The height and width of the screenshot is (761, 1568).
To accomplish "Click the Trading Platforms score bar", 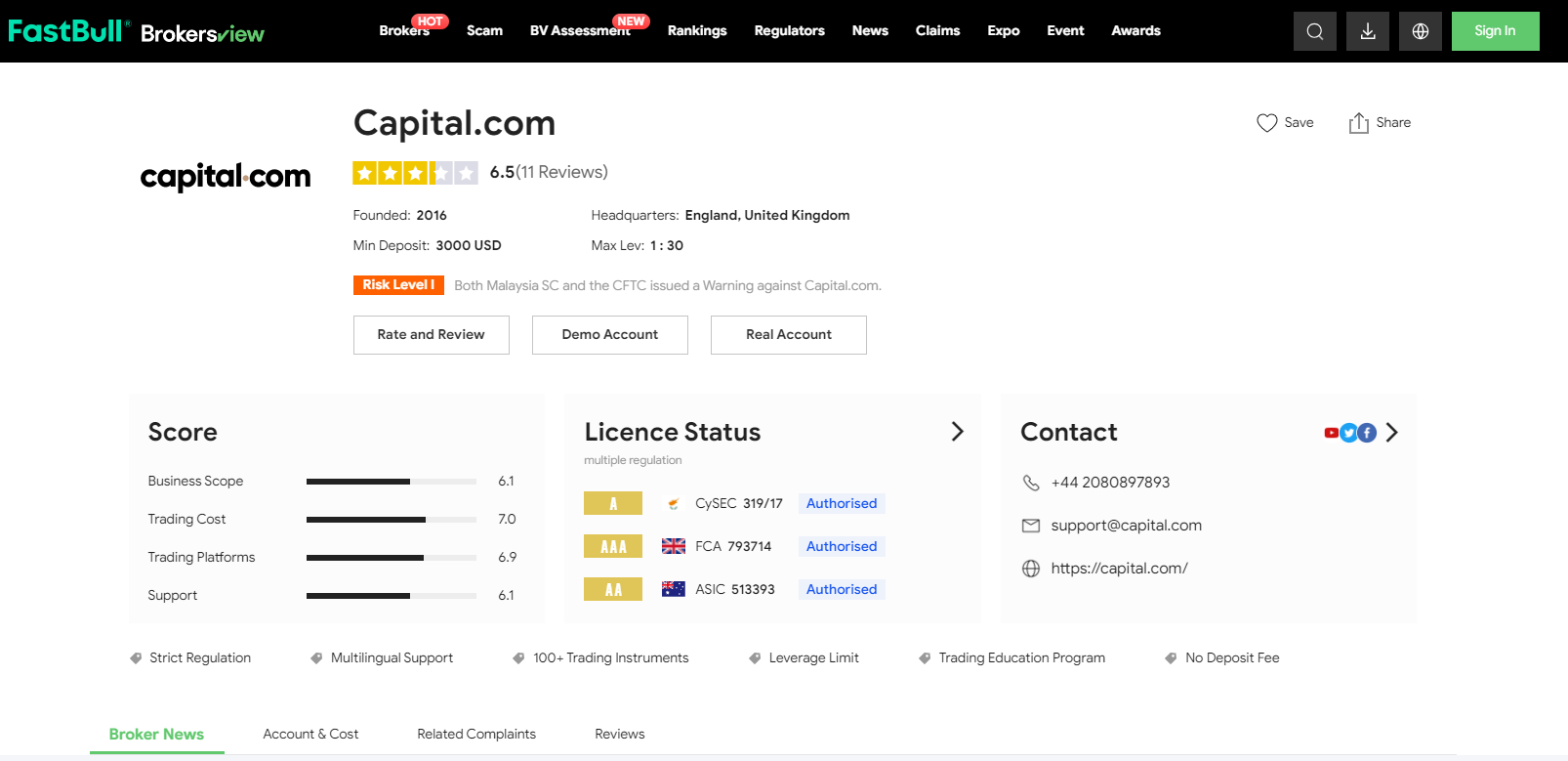I will pyautogui.click(x=392, y=558).
